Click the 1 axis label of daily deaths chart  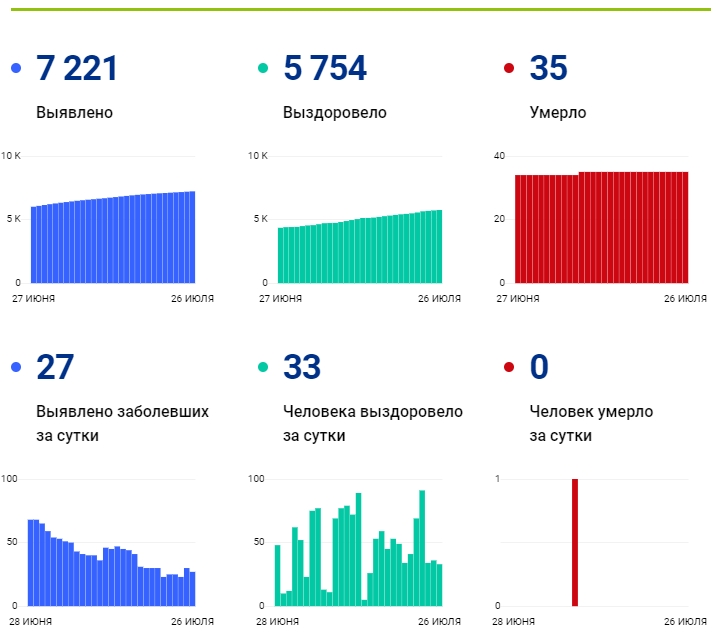(x=497, y=479)
